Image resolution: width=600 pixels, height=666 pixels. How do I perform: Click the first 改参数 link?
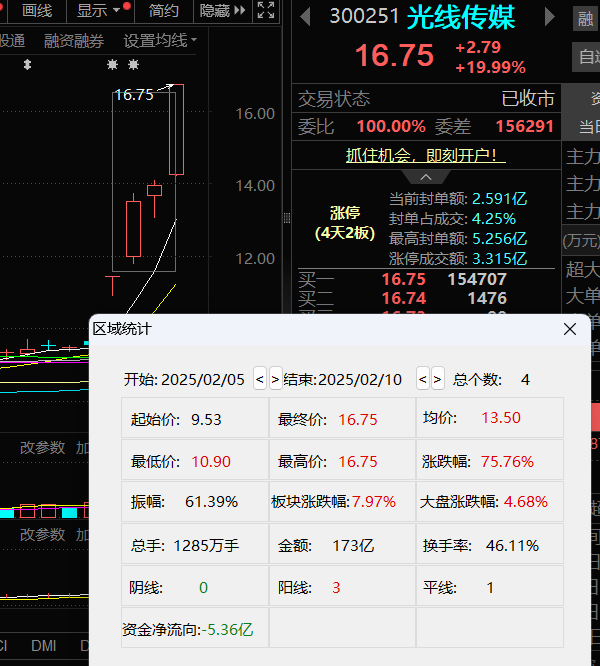coord(42,448)
